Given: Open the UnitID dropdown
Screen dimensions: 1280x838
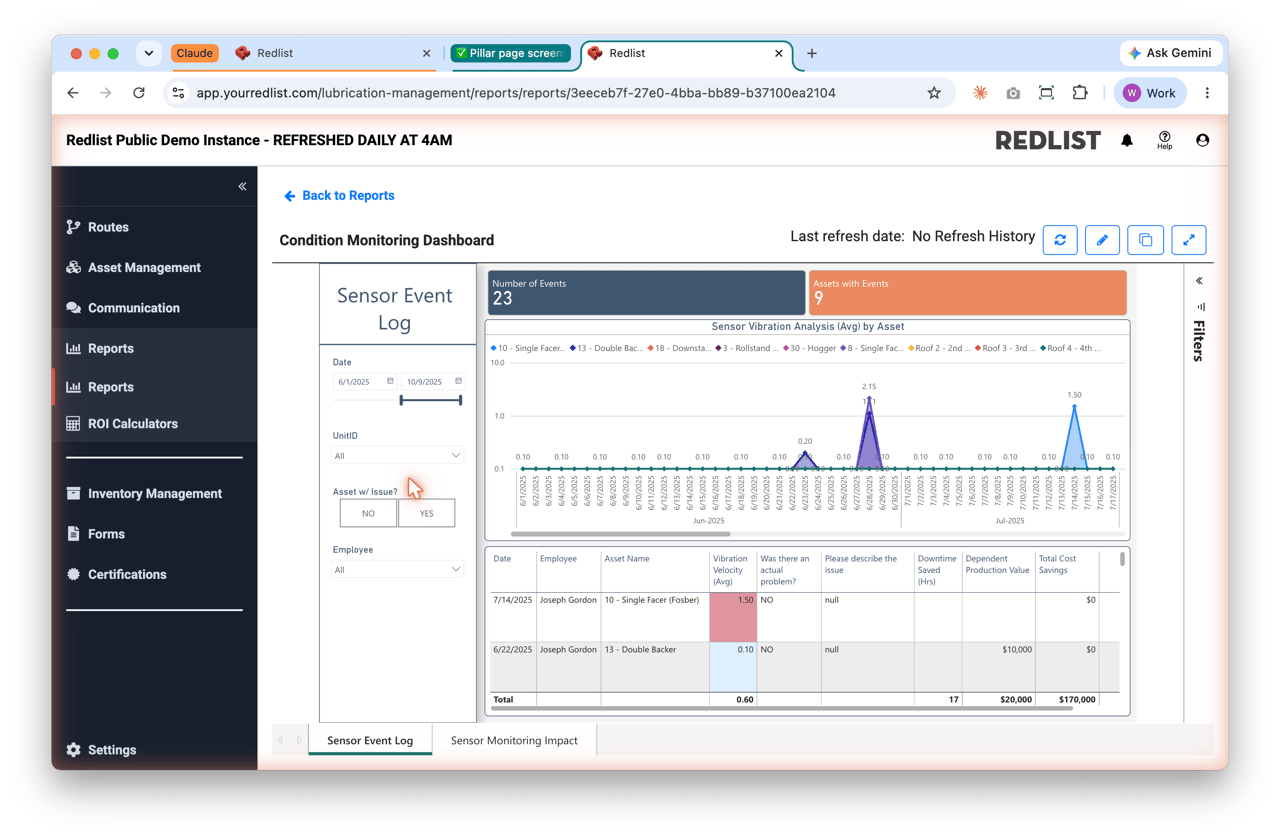Looking at the screenshot, I should point(397,456).
